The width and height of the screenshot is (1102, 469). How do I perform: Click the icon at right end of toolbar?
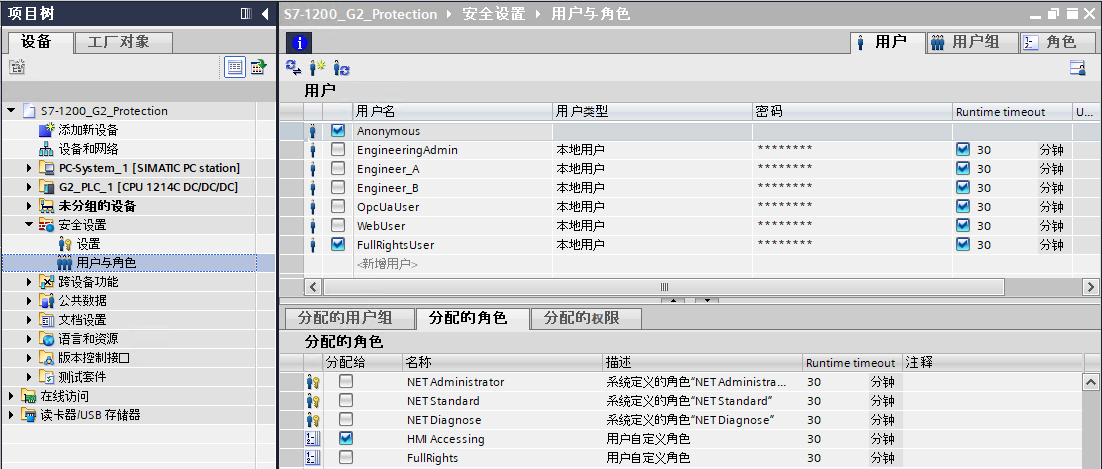[x=1077, y=68]
